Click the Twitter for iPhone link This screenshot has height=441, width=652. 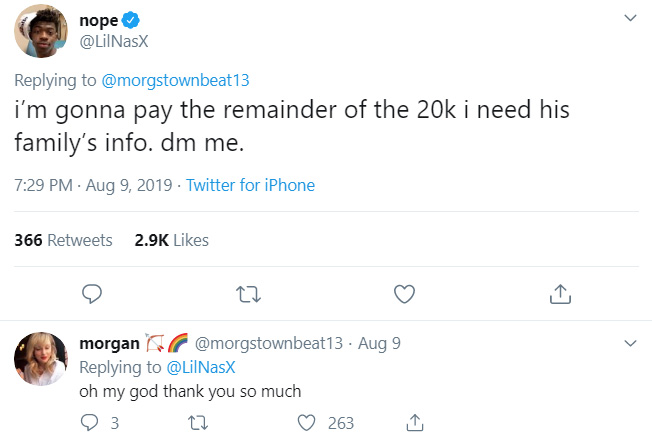(x=250, y=185)
